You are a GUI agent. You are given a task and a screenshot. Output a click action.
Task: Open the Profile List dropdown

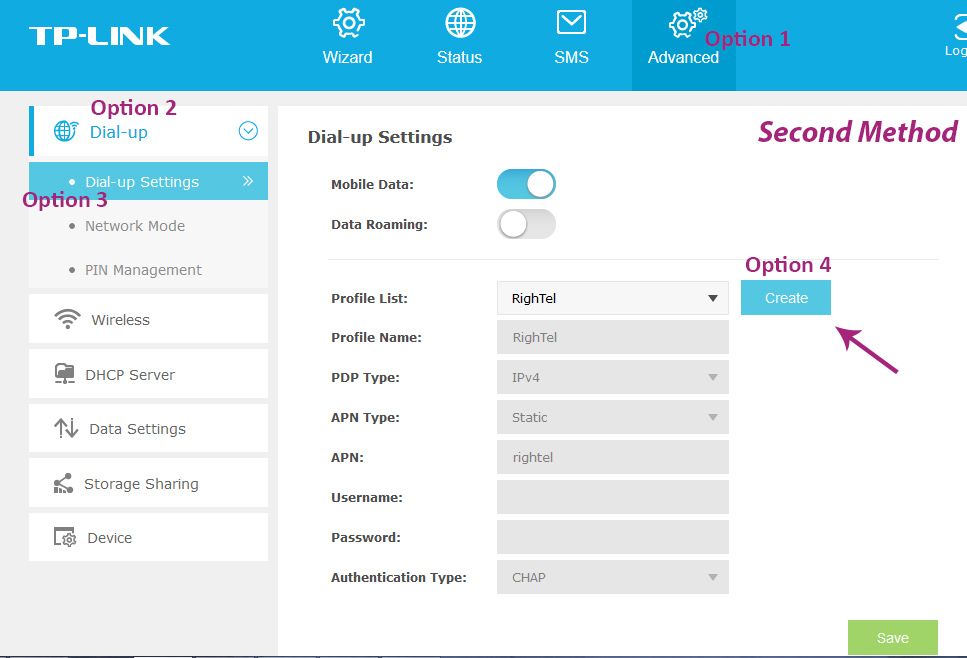click(x=612, y=298)
